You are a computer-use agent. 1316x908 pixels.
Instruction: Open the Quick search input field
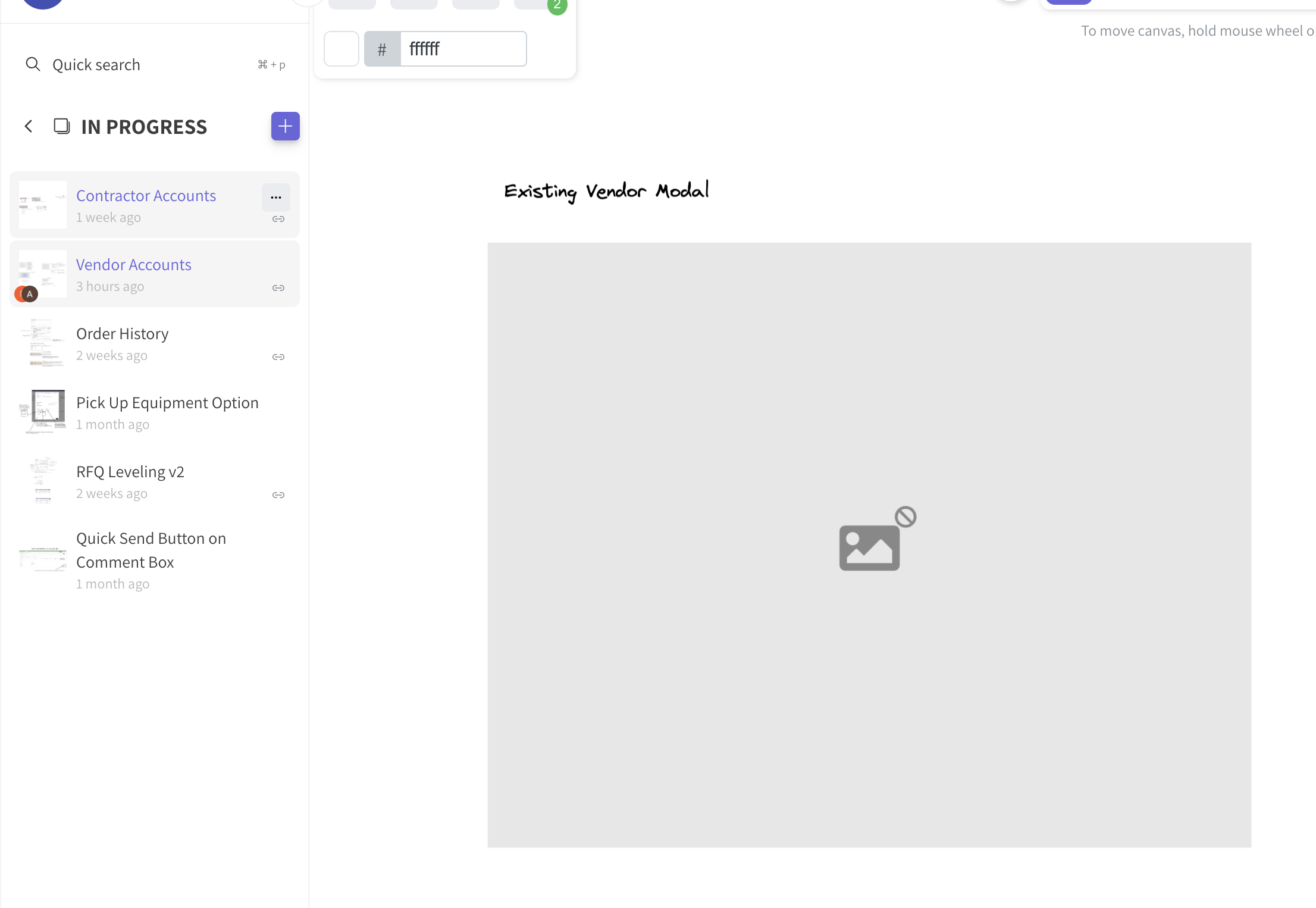[96, 64]
